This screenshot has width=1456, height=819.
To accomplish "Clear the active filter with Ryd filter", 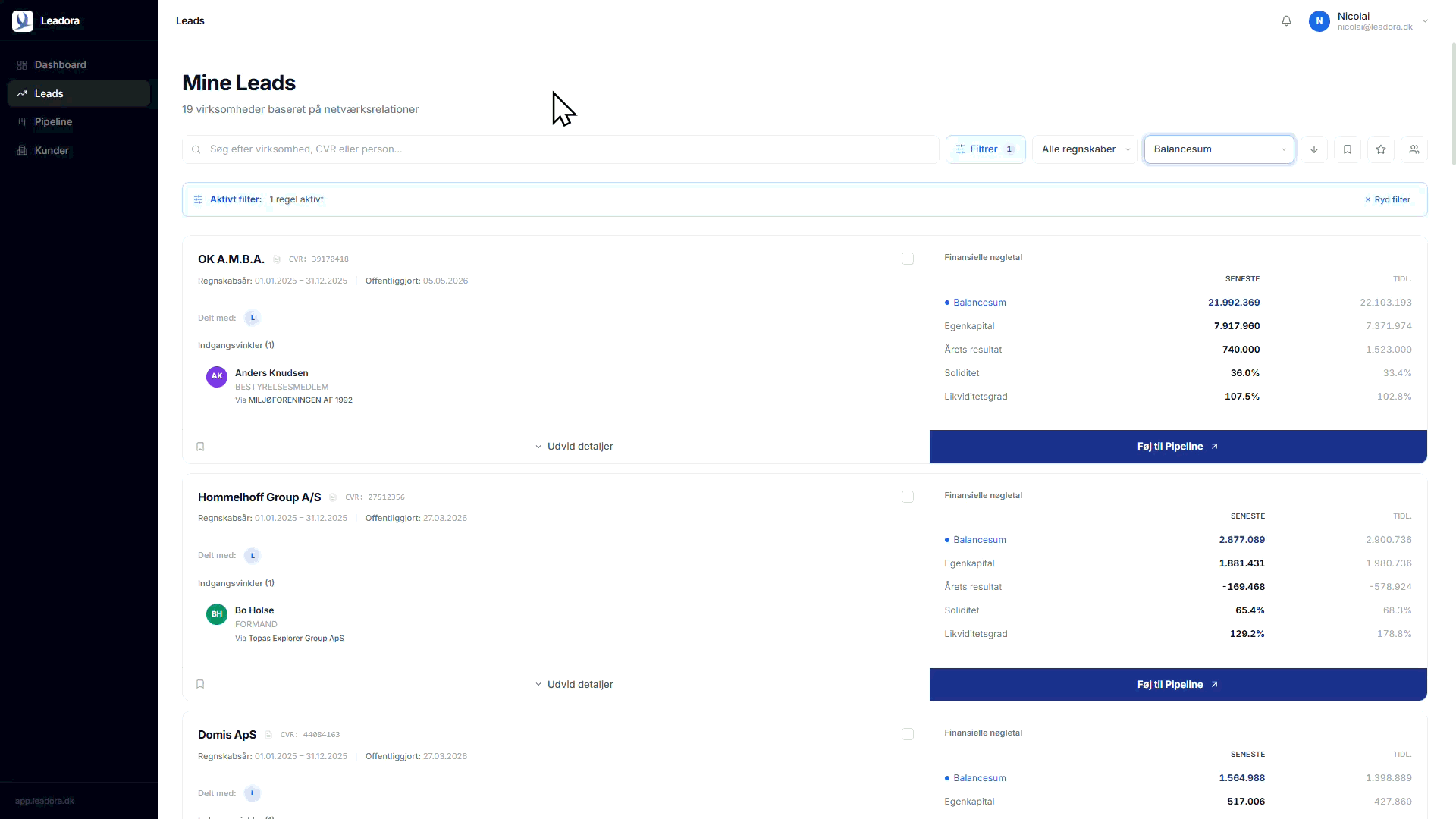I will tap(1388, 199).
